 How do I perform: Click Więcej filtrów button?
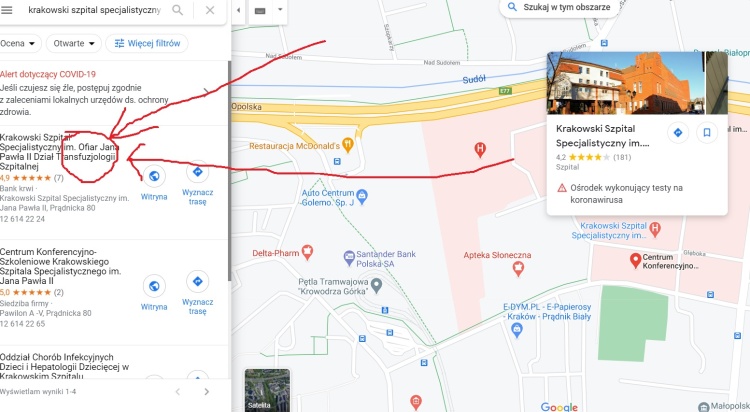[x=147, y=44]
